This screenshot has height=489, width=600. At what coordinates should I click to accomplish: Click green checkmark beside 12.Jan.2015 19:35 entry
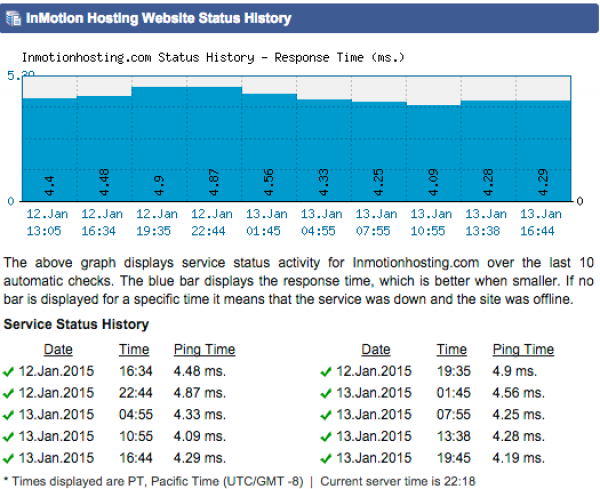(x=326, y=371)
